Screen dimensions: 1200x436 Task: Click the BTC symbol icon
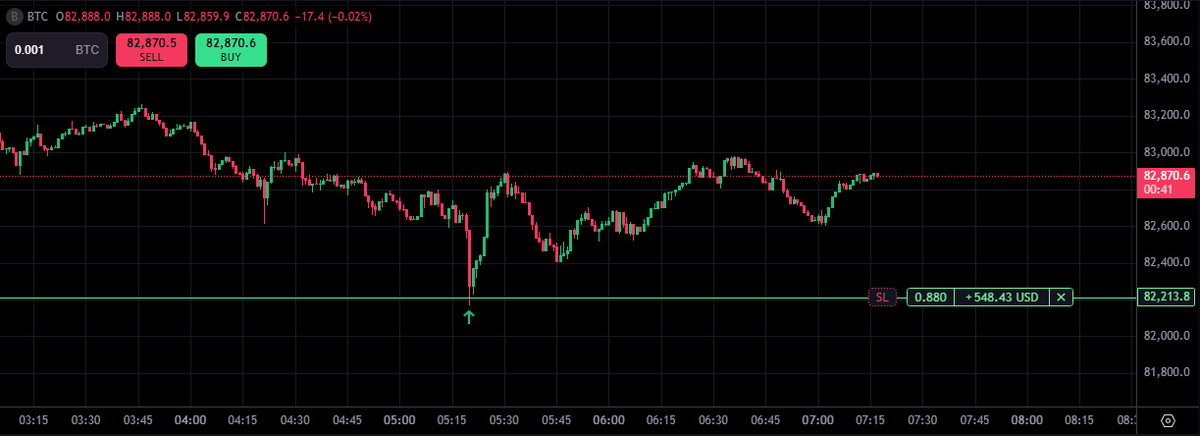tap(14, 16)
